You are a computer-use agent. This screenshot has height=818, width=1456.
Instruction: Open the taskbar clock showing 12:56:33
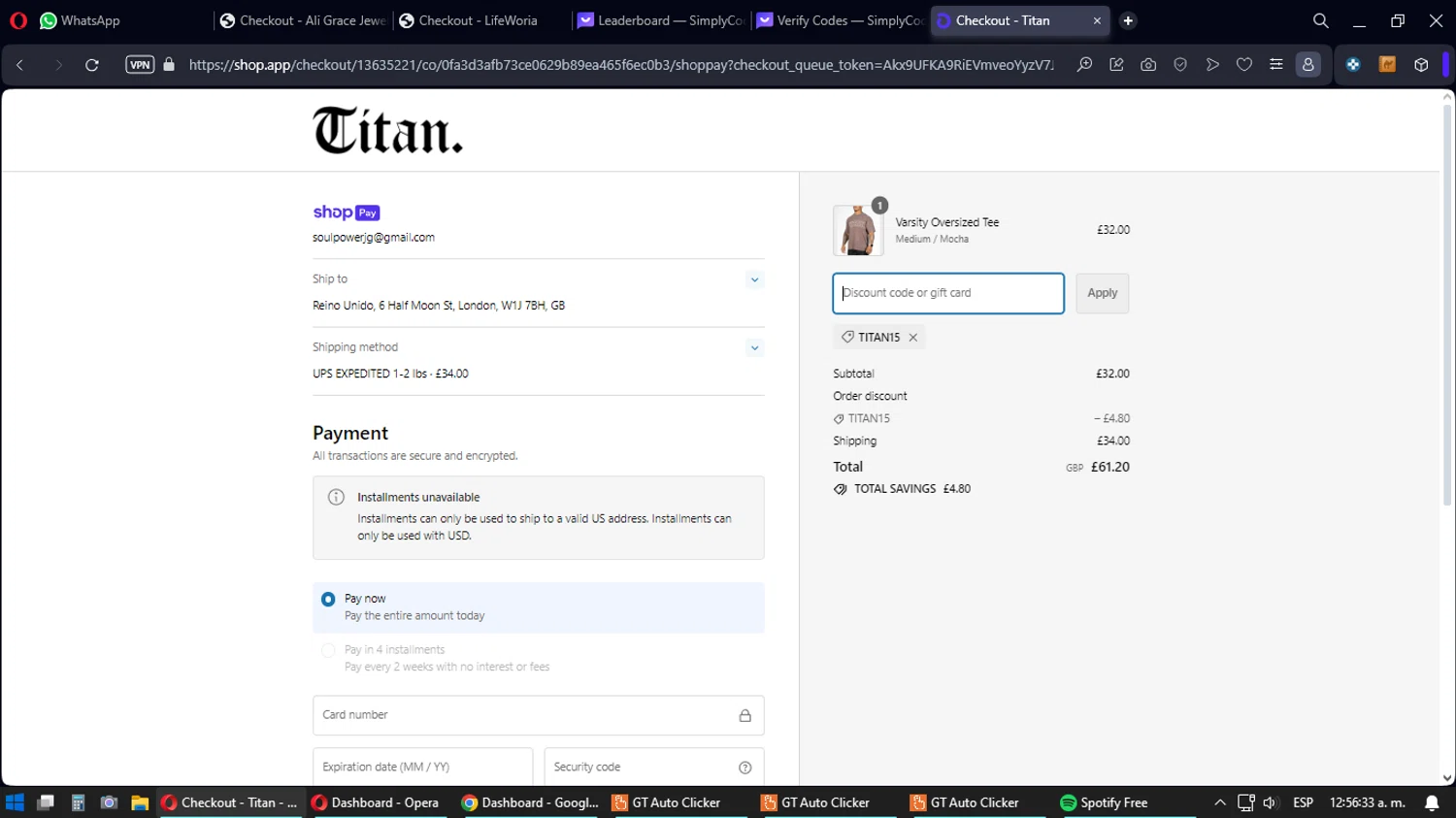[1368, 802]
